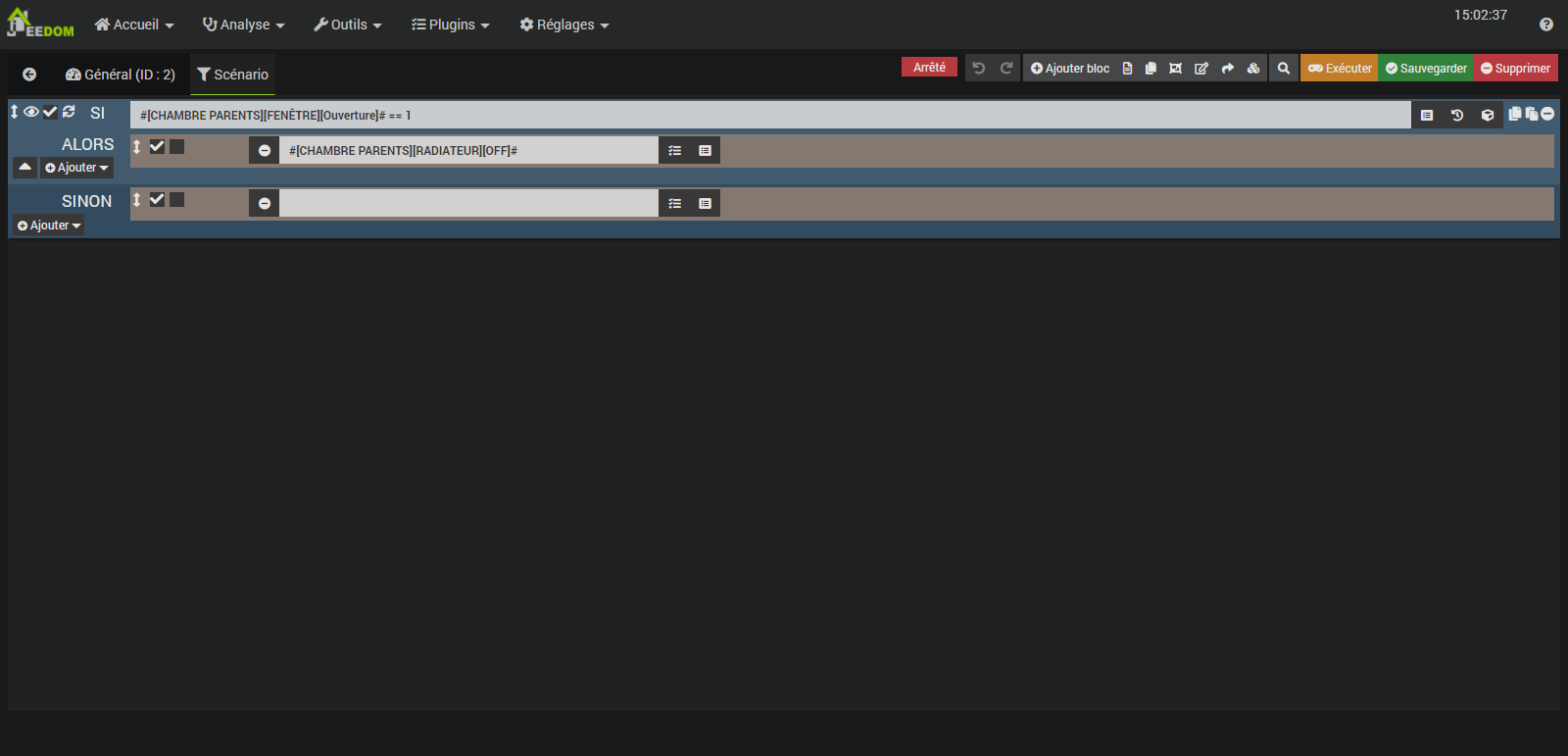Open the scenario links graph icon

pyautogui.click(x=1175, y=68)
